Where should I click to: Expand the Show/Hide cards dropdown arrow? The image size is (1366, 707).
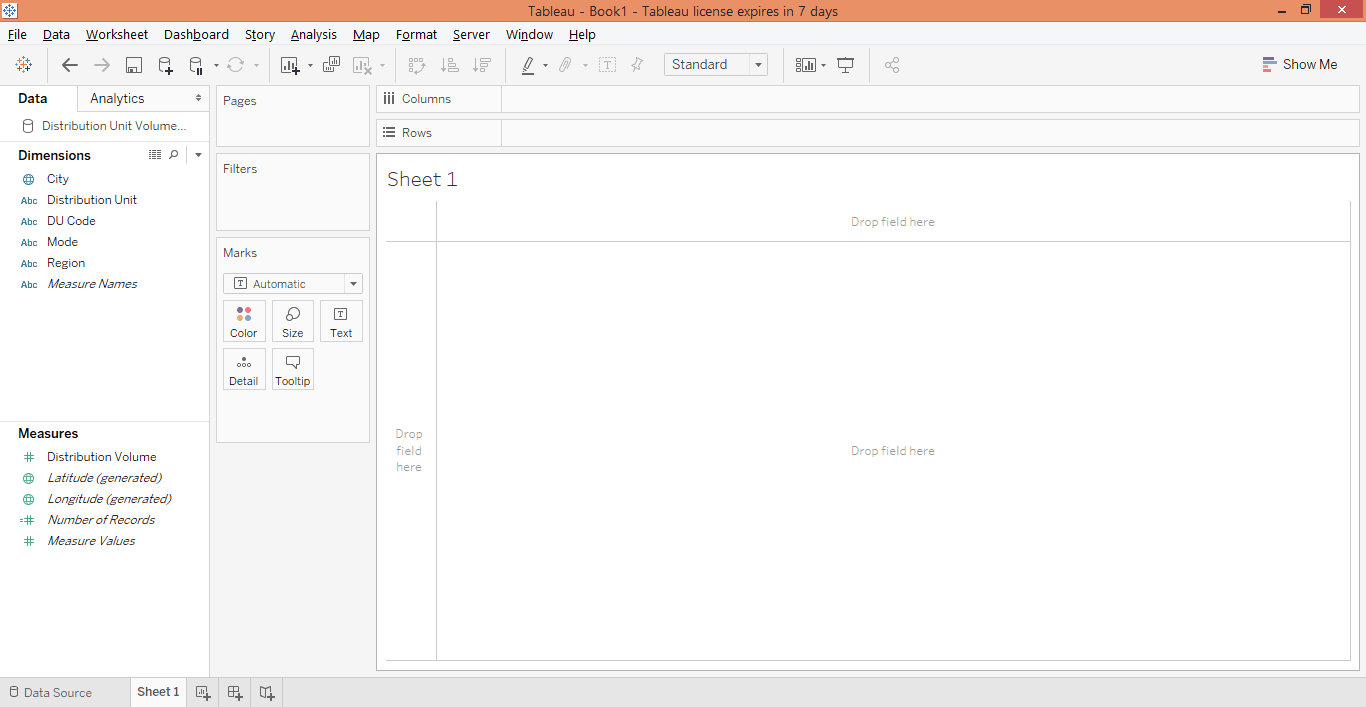823,66
